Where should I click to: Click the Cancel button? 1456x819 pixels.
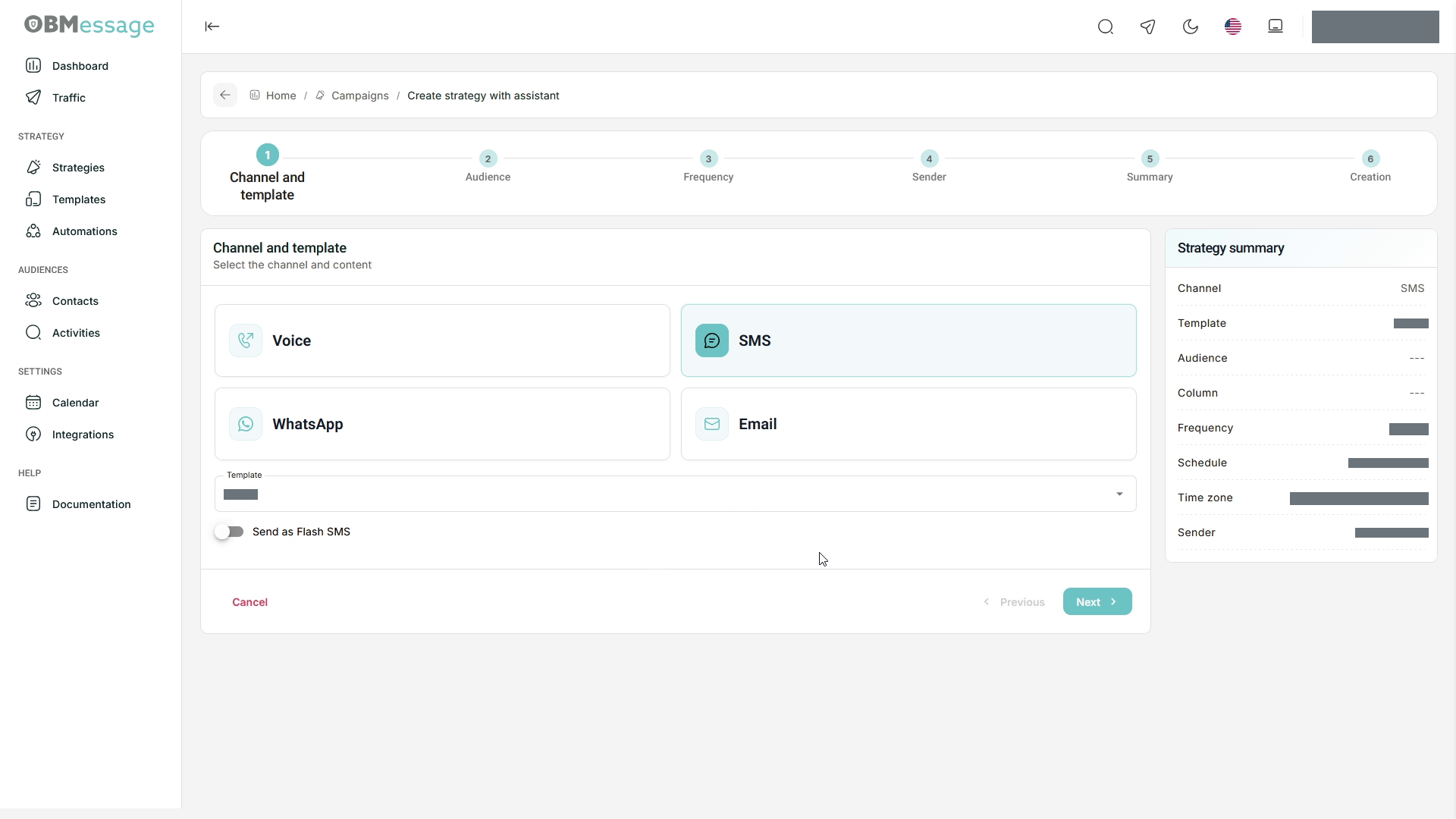[249, 602]
